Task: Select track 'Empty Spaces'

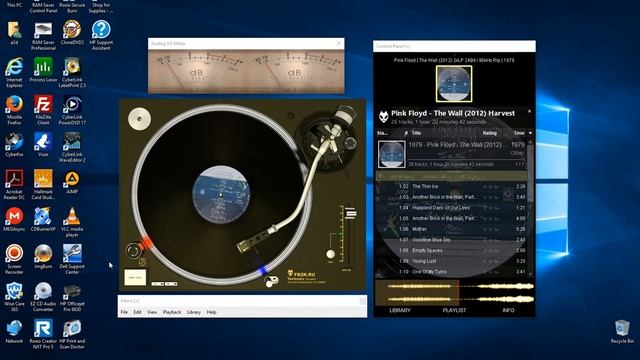Action: [451, 250]
